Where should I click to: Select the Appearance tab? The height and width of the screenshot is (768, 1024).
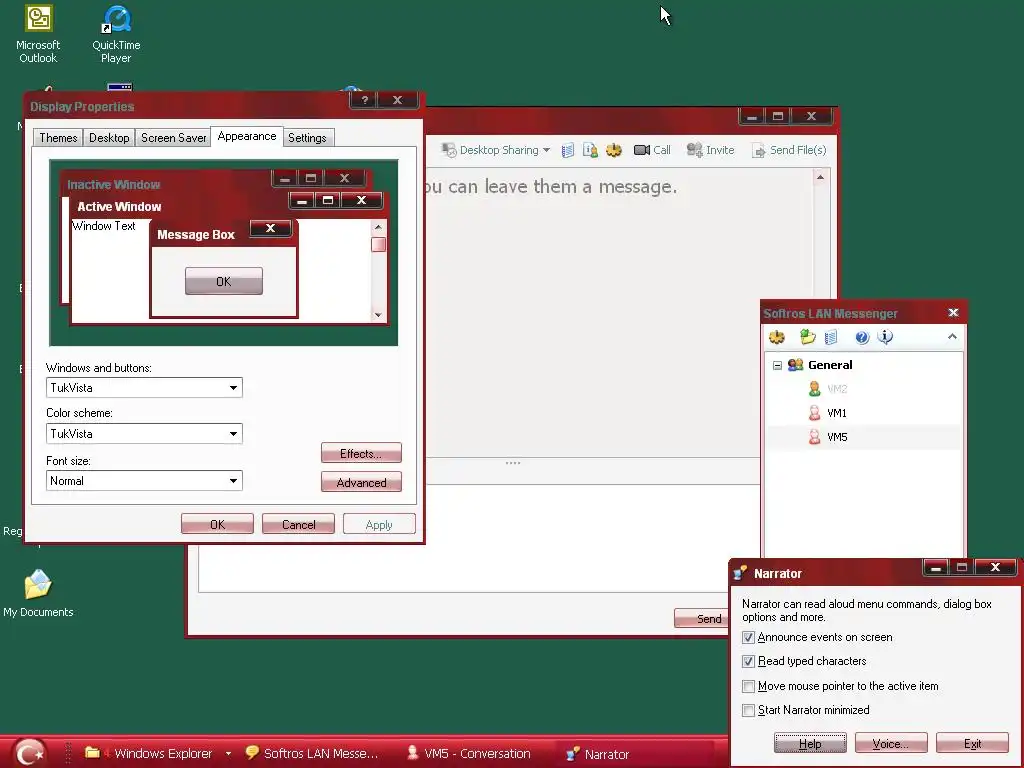(247, 136)
